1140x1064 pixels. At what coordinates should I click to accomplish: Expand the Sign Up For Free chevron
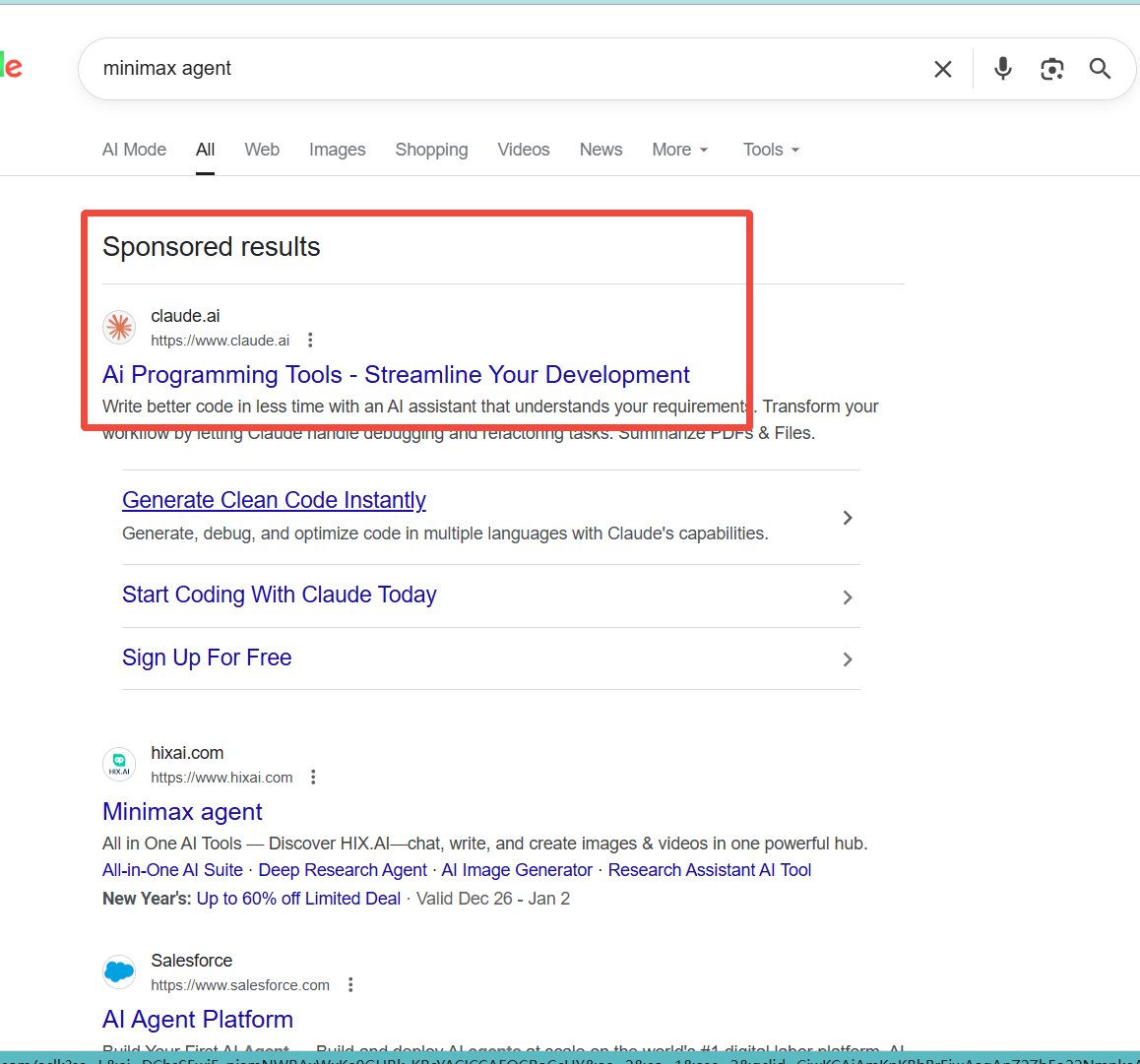tap(847, 659)
